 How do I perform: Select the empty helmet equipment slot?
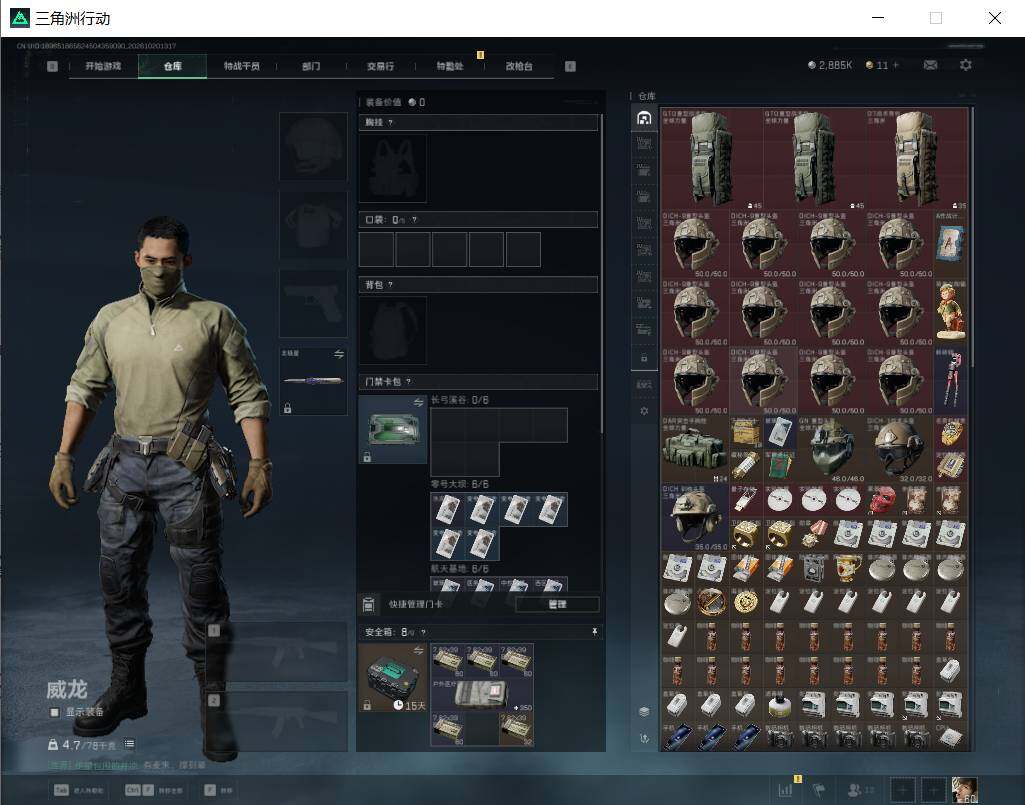pos(313,146)
